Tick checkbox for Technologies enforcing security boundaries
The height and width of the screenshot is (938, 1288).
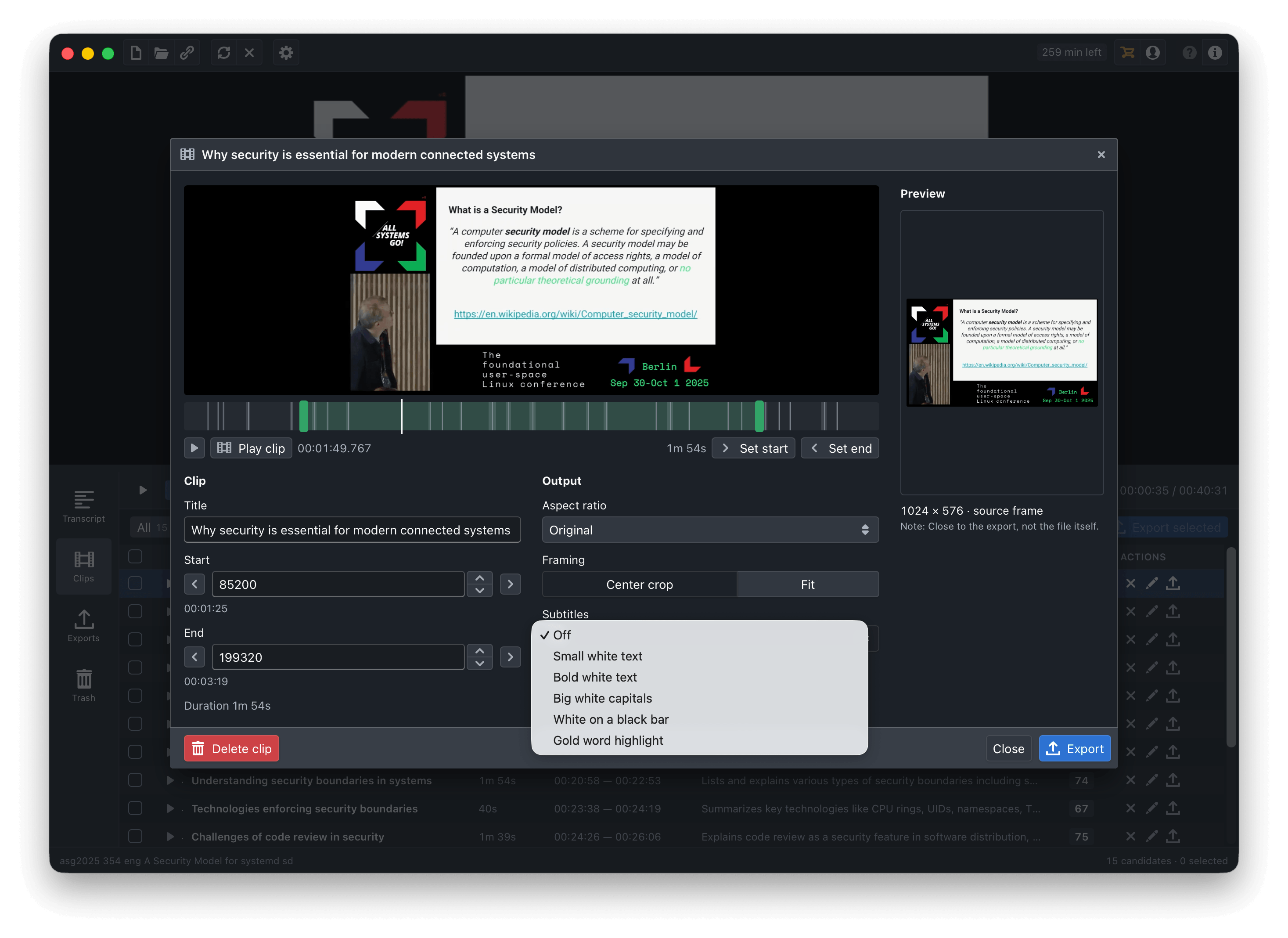135,808
